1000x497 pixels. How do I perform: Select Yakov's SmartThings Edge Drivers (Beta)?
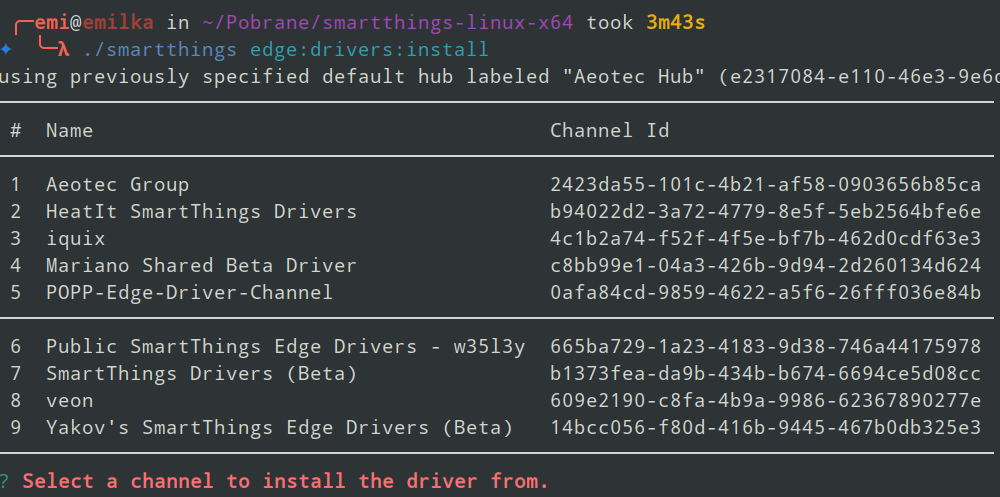tap(279, 428)
